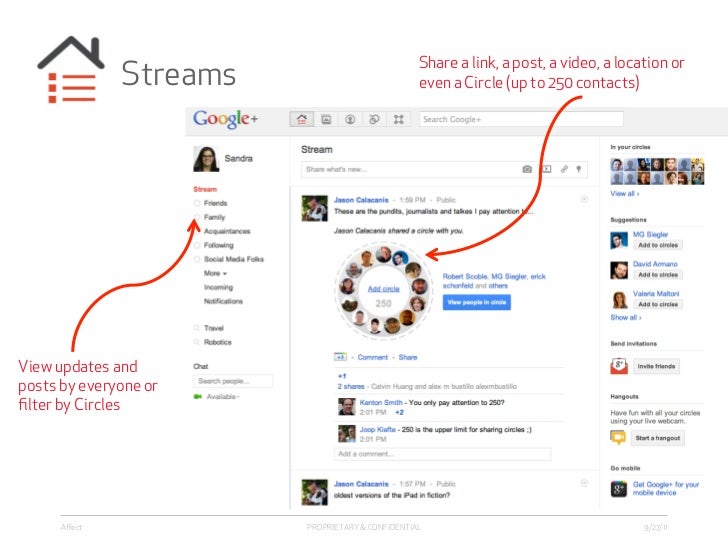Open the Photos icon in toolbar
The width and height of the screenshot is (728, 546).
(x=326, y=119)
